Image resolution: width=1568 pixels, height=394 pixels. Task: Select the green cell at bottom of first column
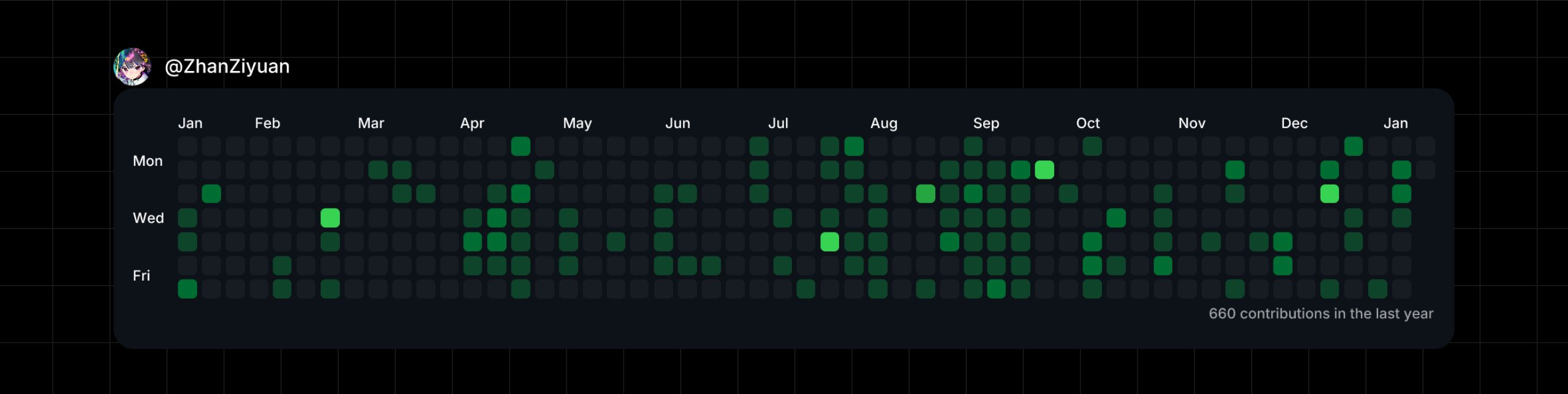(187, 289)
